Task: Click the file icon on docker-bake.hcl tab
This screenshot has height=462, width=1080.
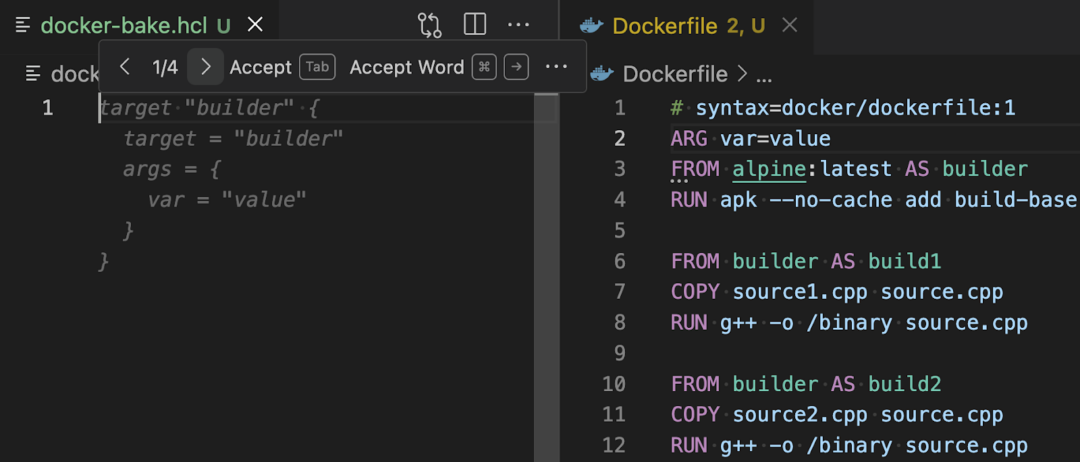Action: (24, 25)
